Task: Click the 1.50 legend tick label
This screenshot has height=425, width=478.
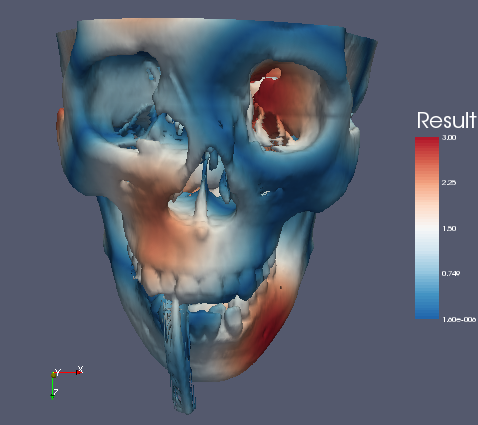Action: [449, 229]
